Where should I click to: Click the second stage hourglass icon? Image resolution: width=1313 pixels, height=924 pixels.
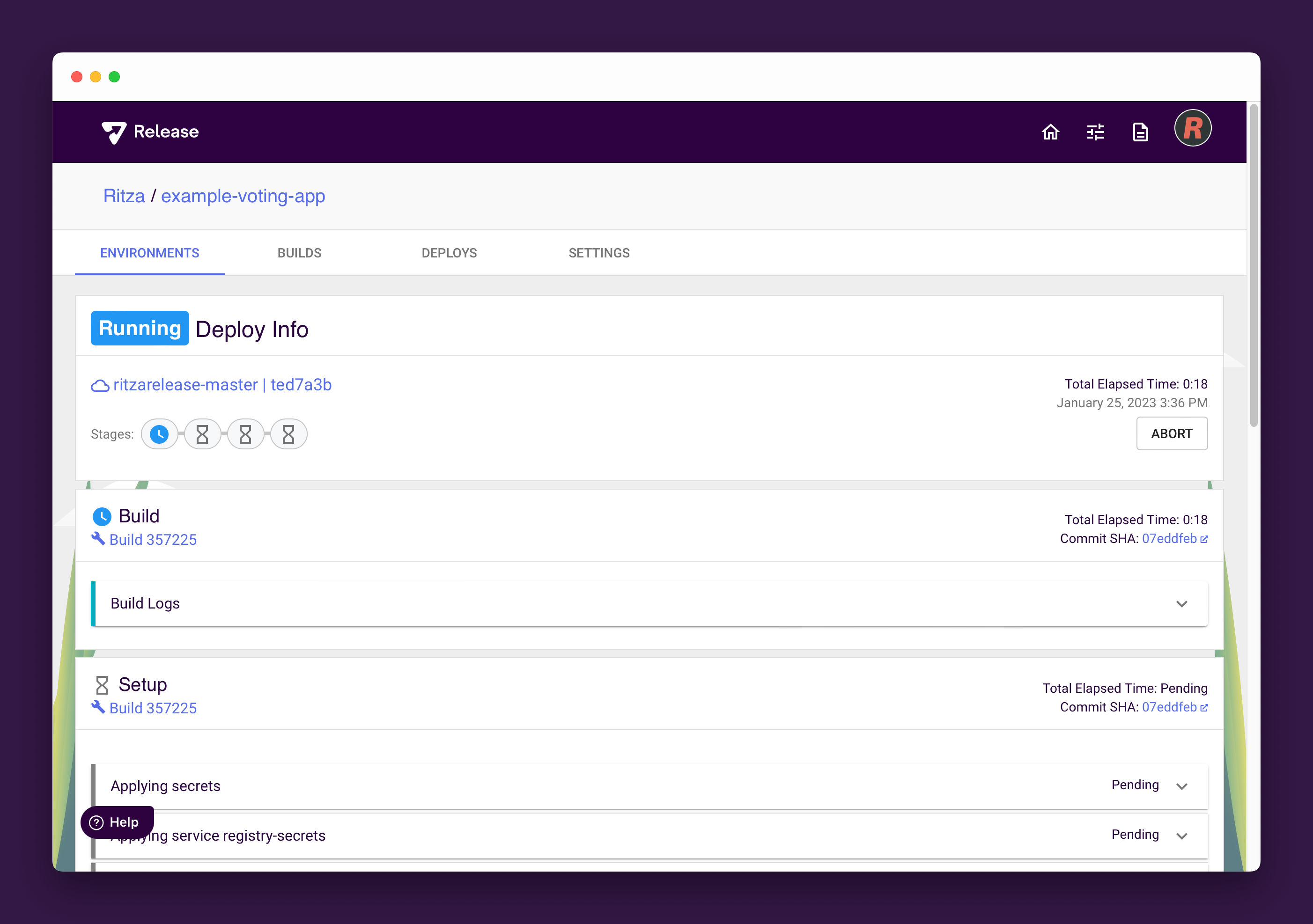[x=202, y=434]
